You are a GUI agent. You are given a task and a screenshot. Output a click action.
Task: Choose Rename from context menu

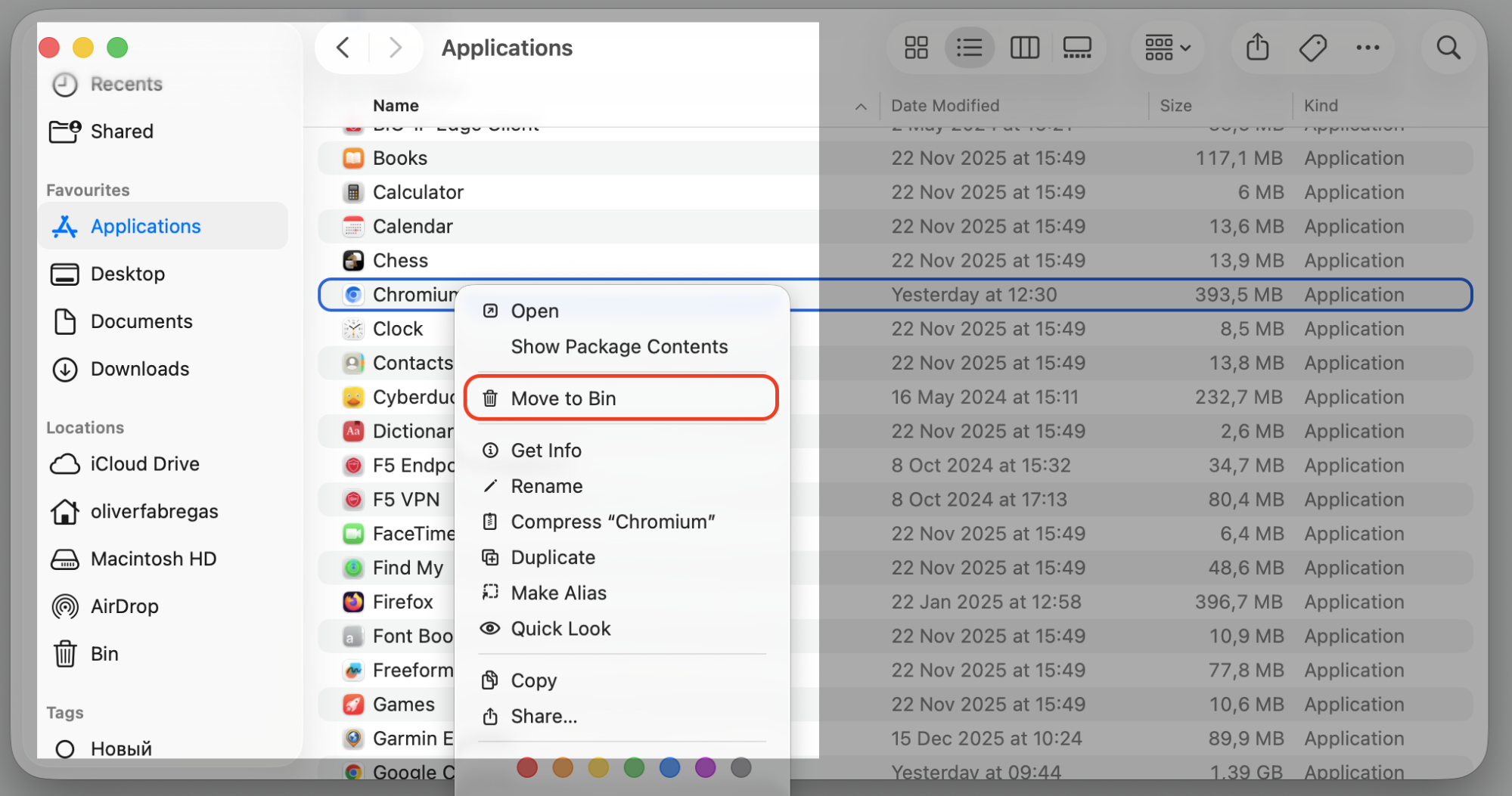(x=622, y=486)
